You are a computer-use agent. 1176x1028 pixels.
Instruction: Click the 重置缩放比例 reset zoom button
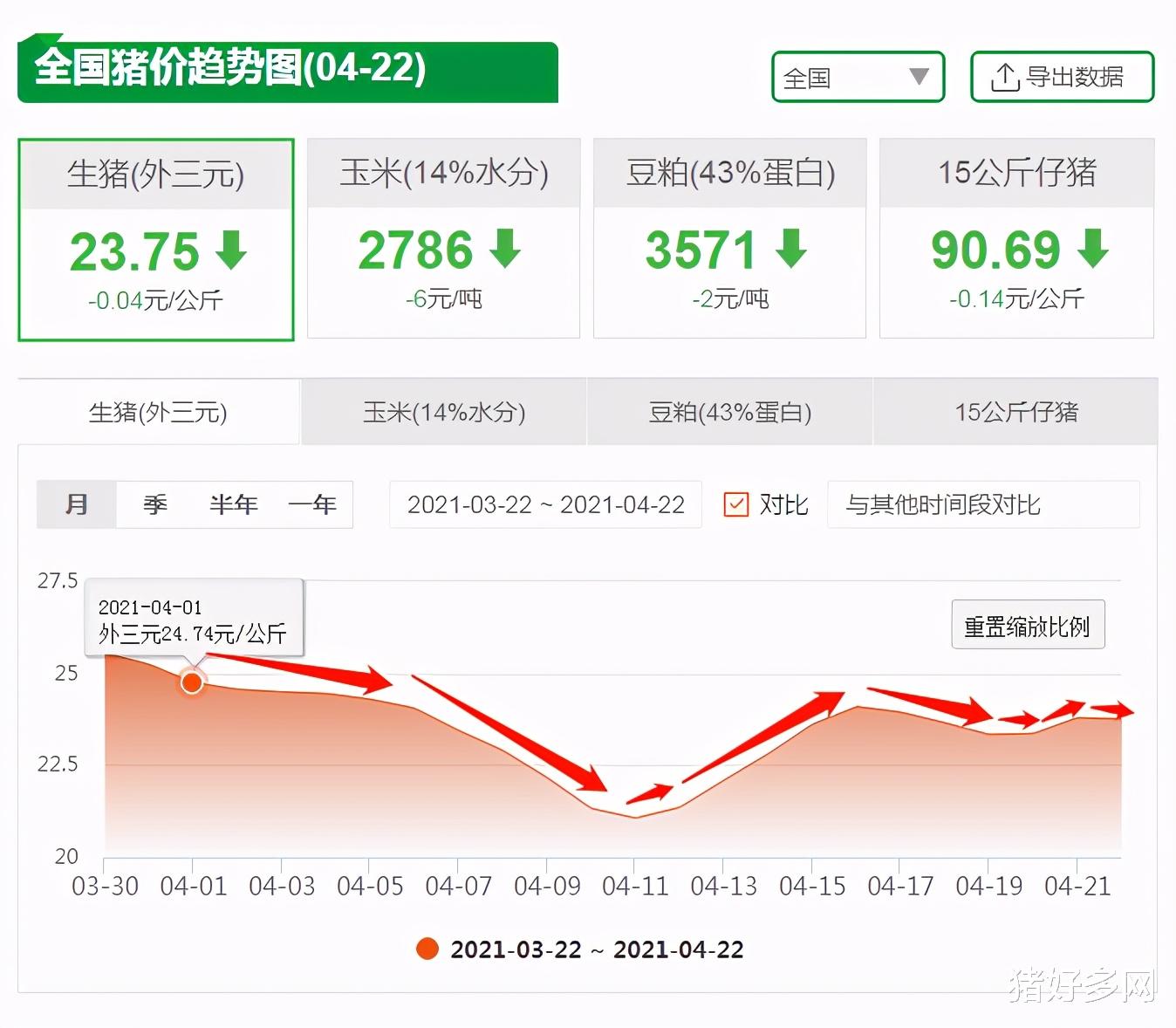tap(1028, 625)
